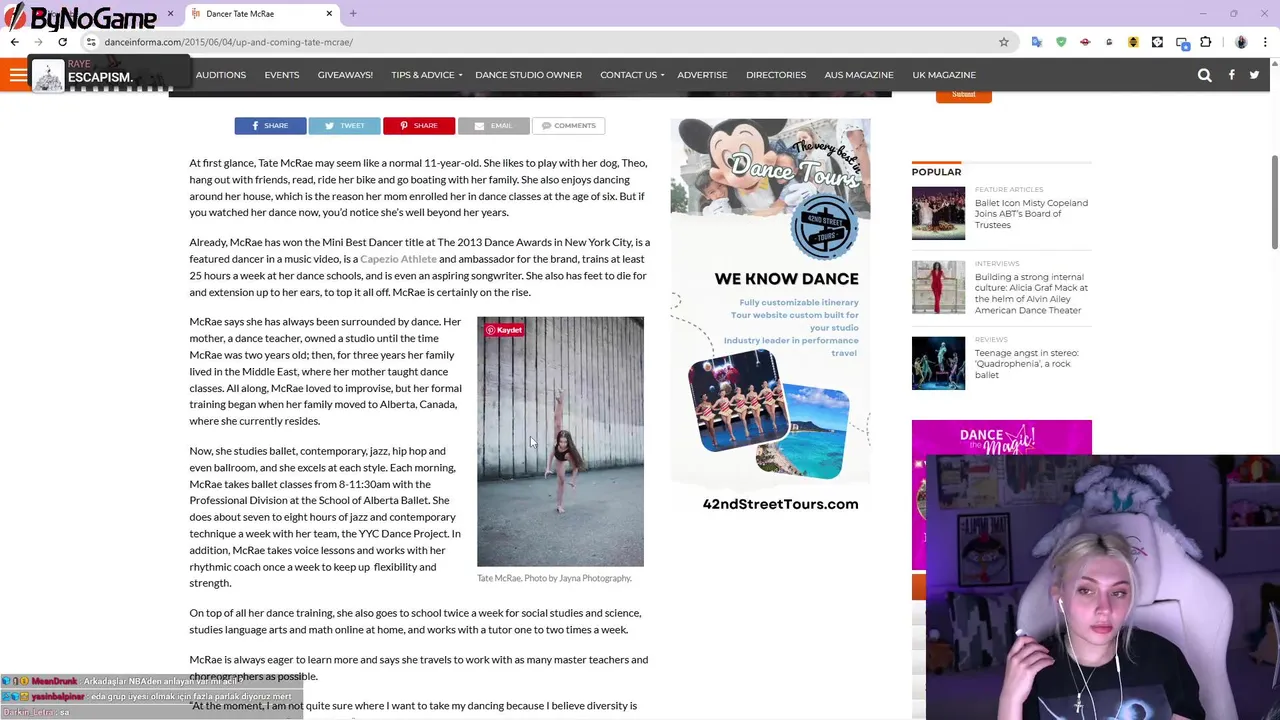Viewport: 1280px width, 720px height.
Task: Open red hat extension icon
Action: [1085, 42]
